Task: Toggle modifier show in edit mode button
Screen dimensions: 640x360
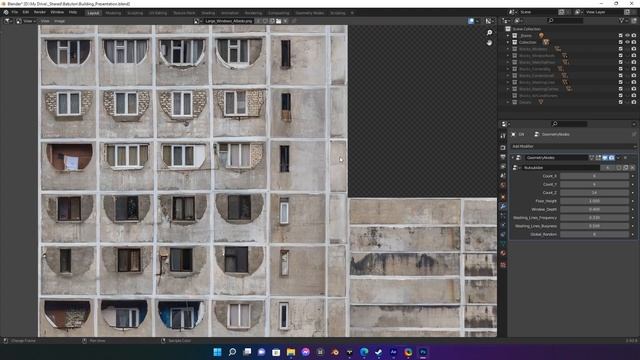Action: tap(598, 158)
